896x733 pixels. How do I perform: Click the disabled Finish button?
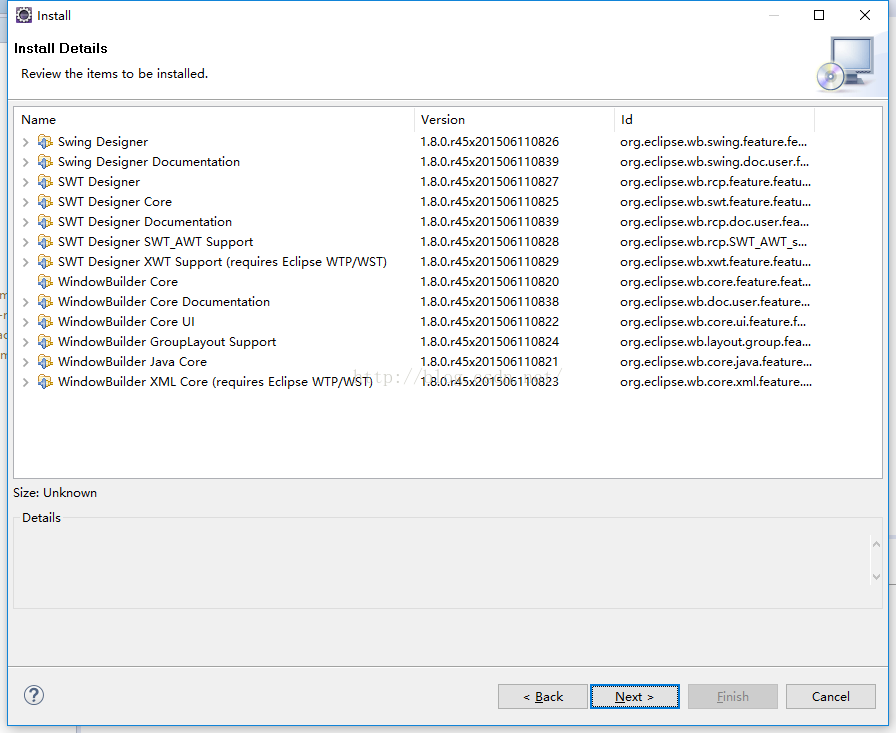[733, 696]
